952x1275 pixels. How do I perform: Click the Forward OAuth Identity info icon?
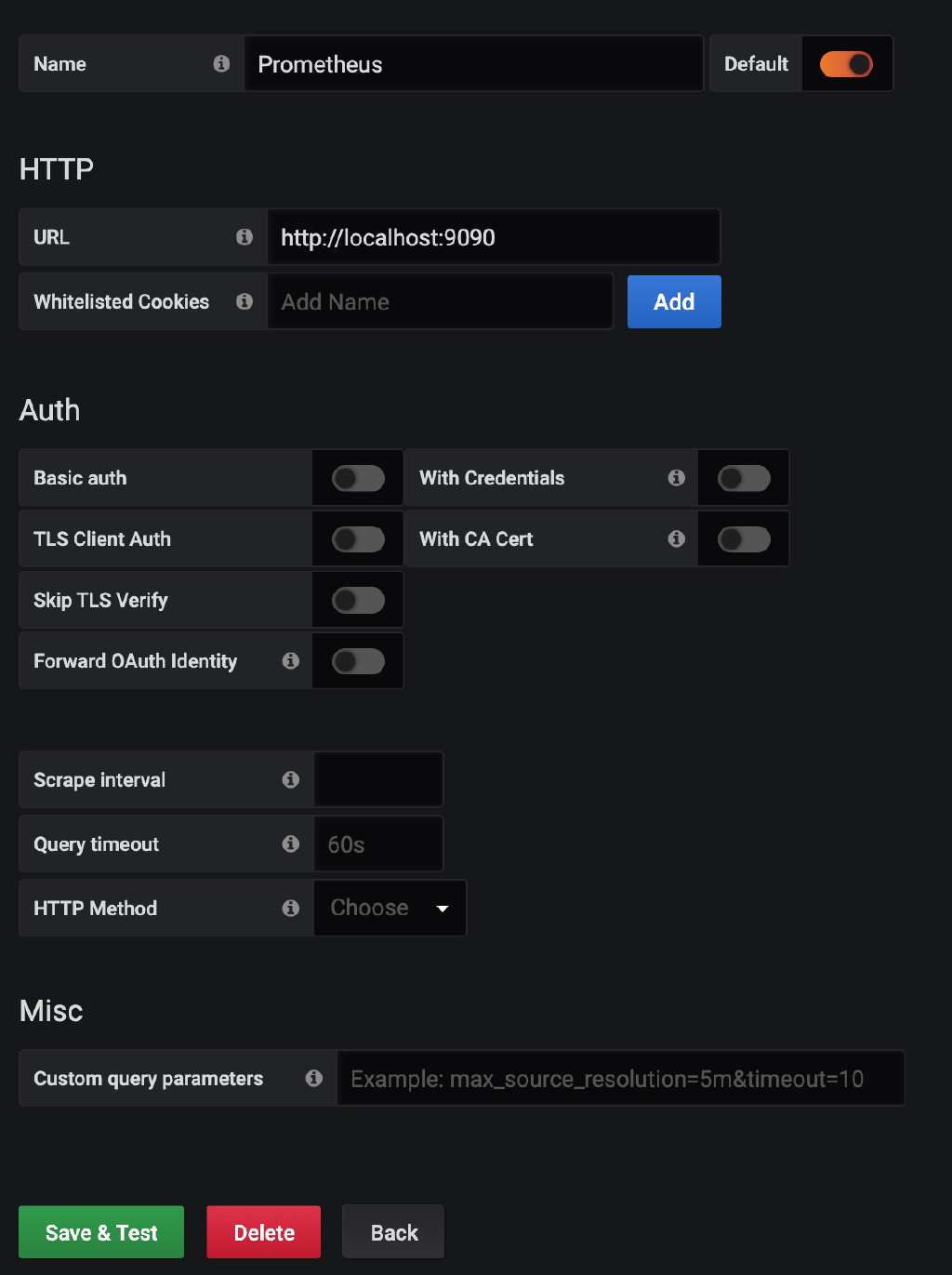291,660
